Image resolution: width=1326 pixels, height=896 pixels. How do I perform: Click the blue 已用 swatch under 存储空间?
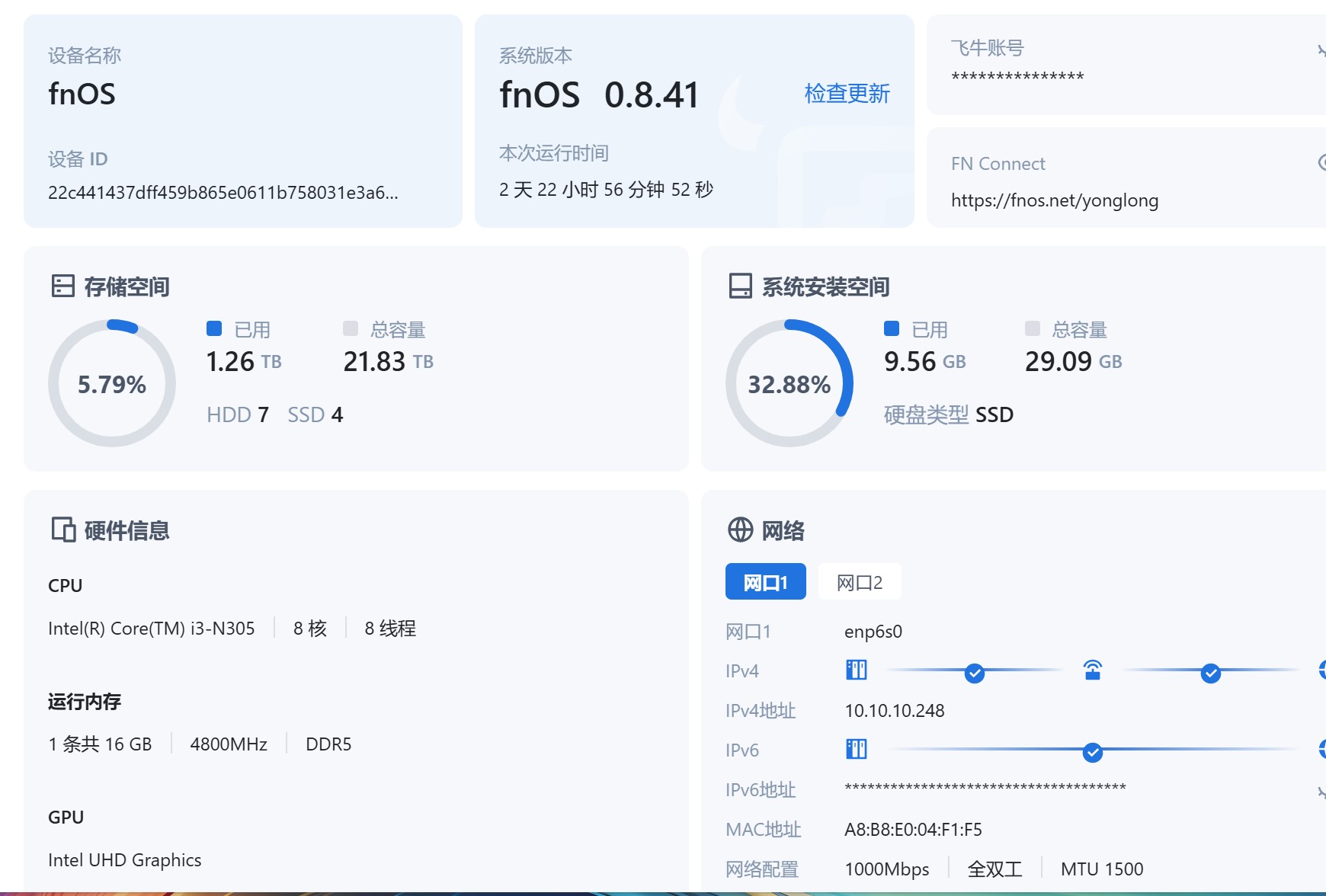(x=214, y=328)
